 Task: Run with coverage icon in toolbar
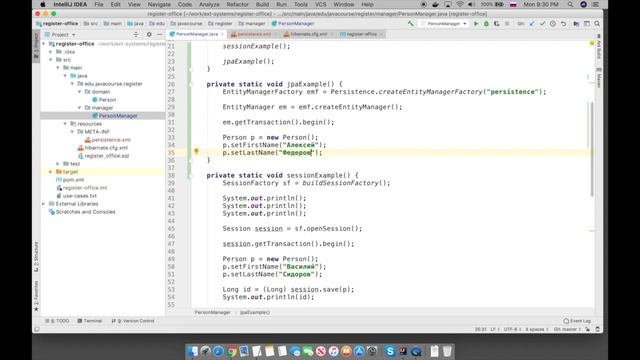(496, 24)
